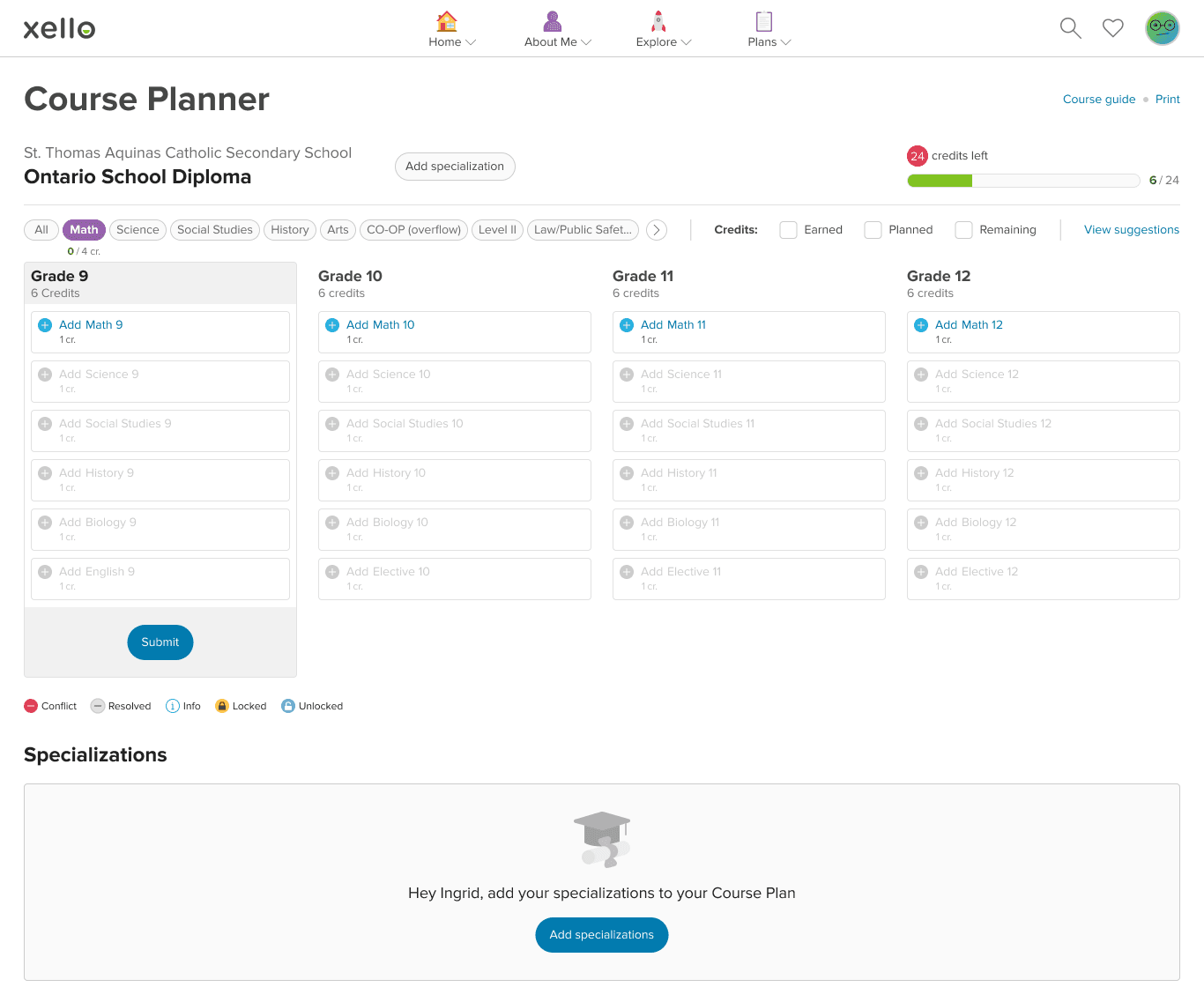
Task: Click the Explore rocket icon
Action: click(658, 21)
